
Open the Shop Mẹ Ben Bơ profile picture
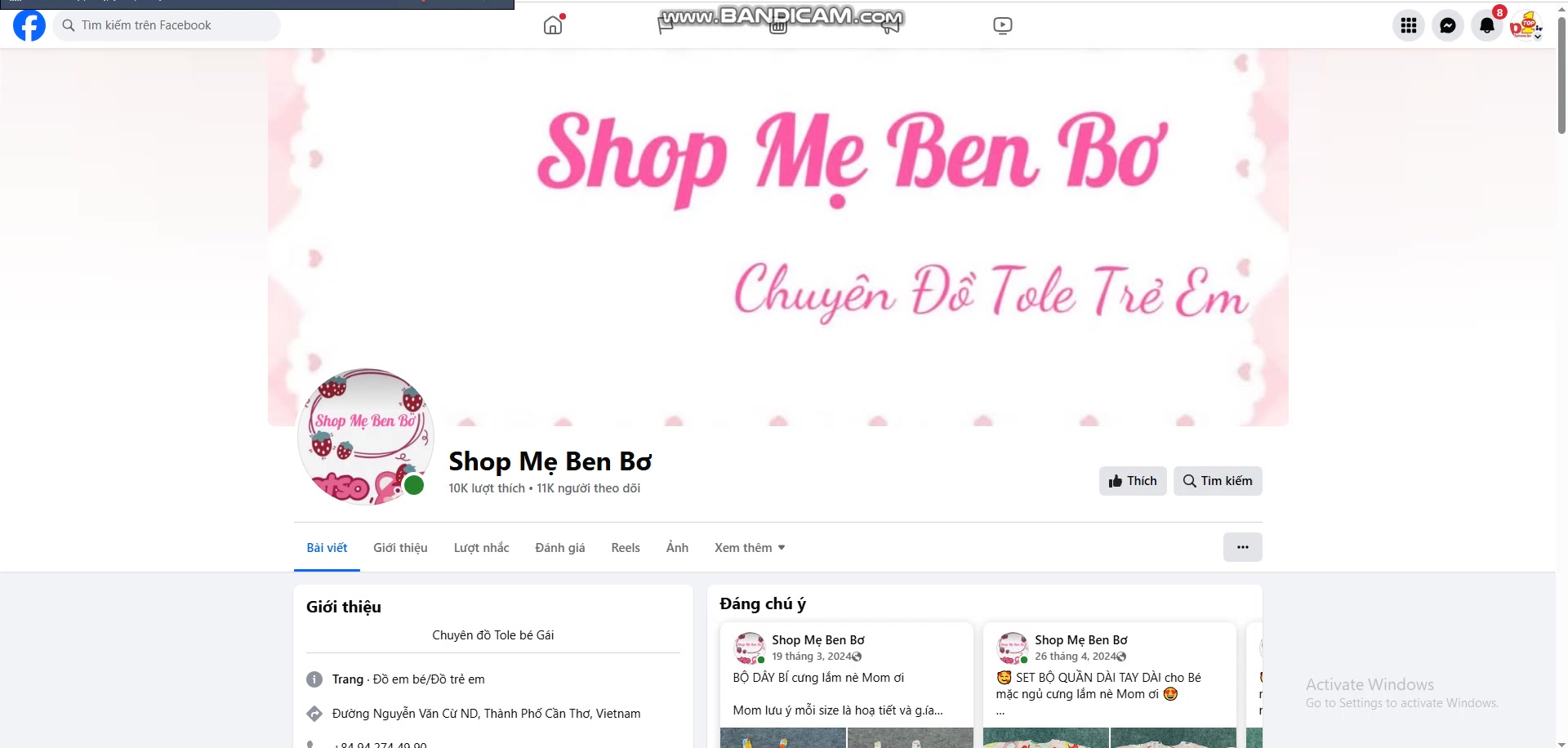click(365, 437)
